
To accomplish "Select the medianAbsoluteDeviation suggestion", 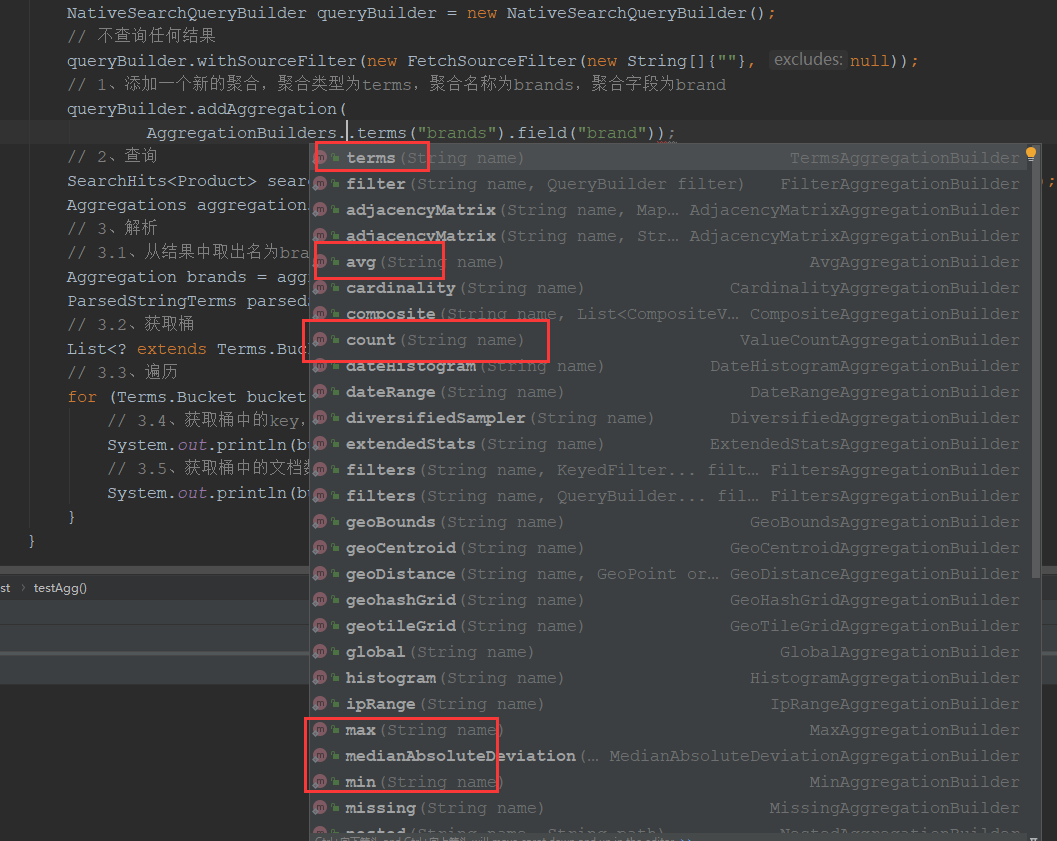I will click(460, 755).
